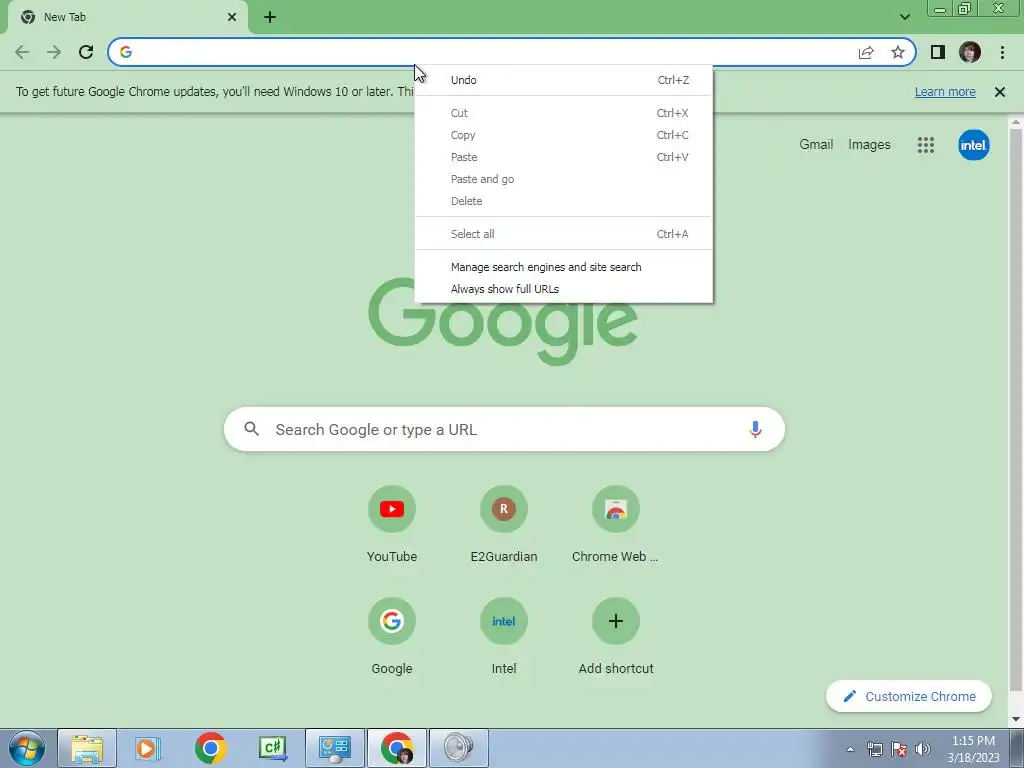Open the Google shortcut tile
Viewport: 1024px width, 768px height.
392,637
